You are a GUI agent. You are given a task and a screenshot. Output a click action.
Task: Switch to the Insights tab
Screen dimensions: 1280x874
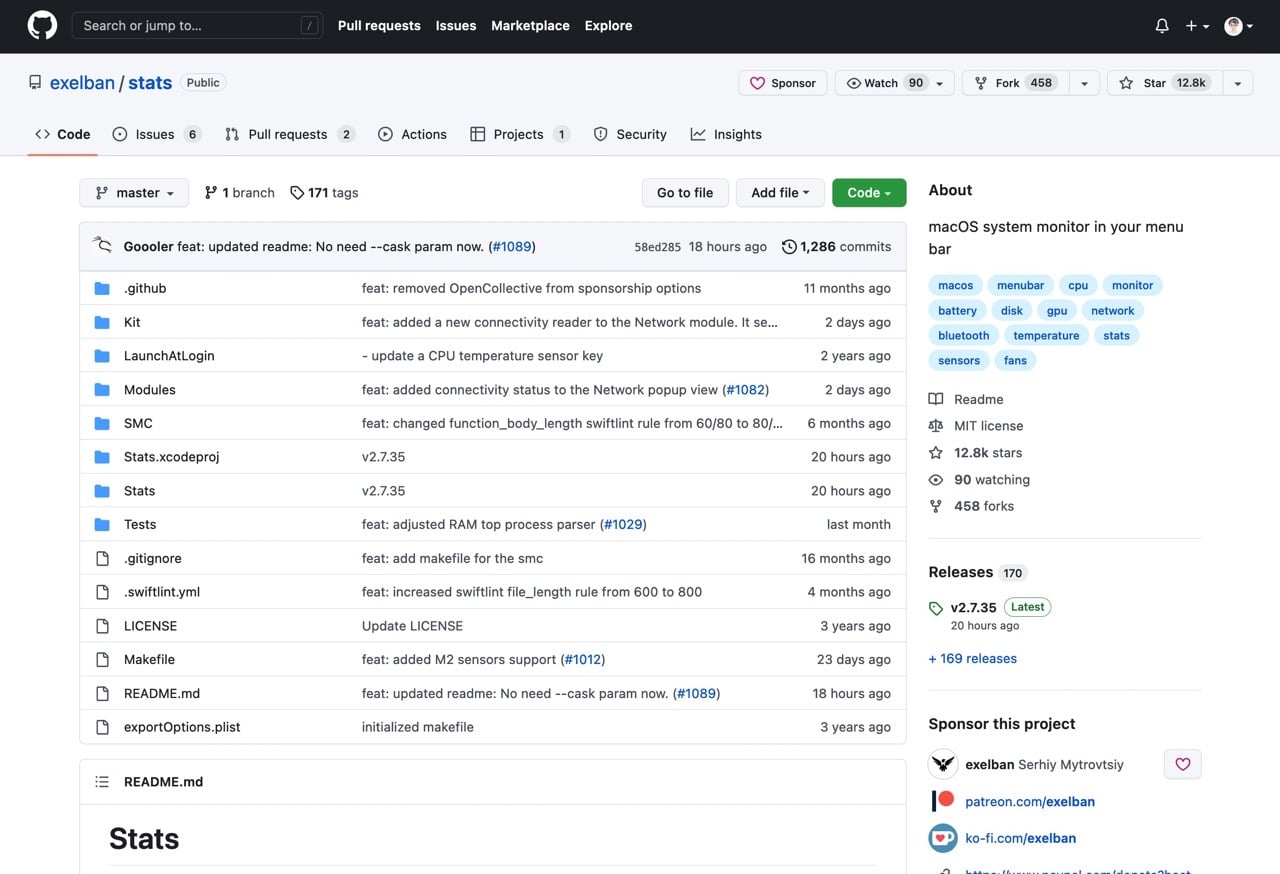726,134
